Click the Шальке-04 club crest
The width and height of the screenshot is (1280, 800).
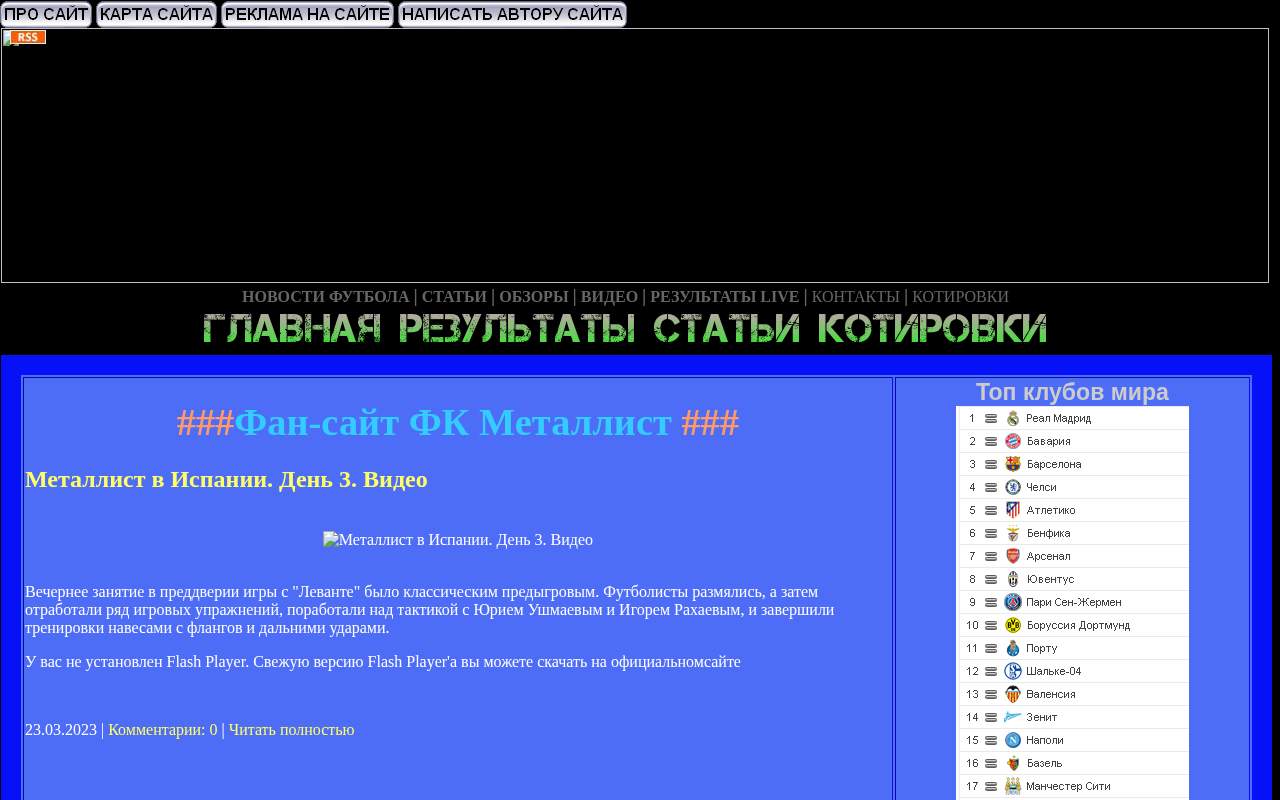(x=1013, y=671)
